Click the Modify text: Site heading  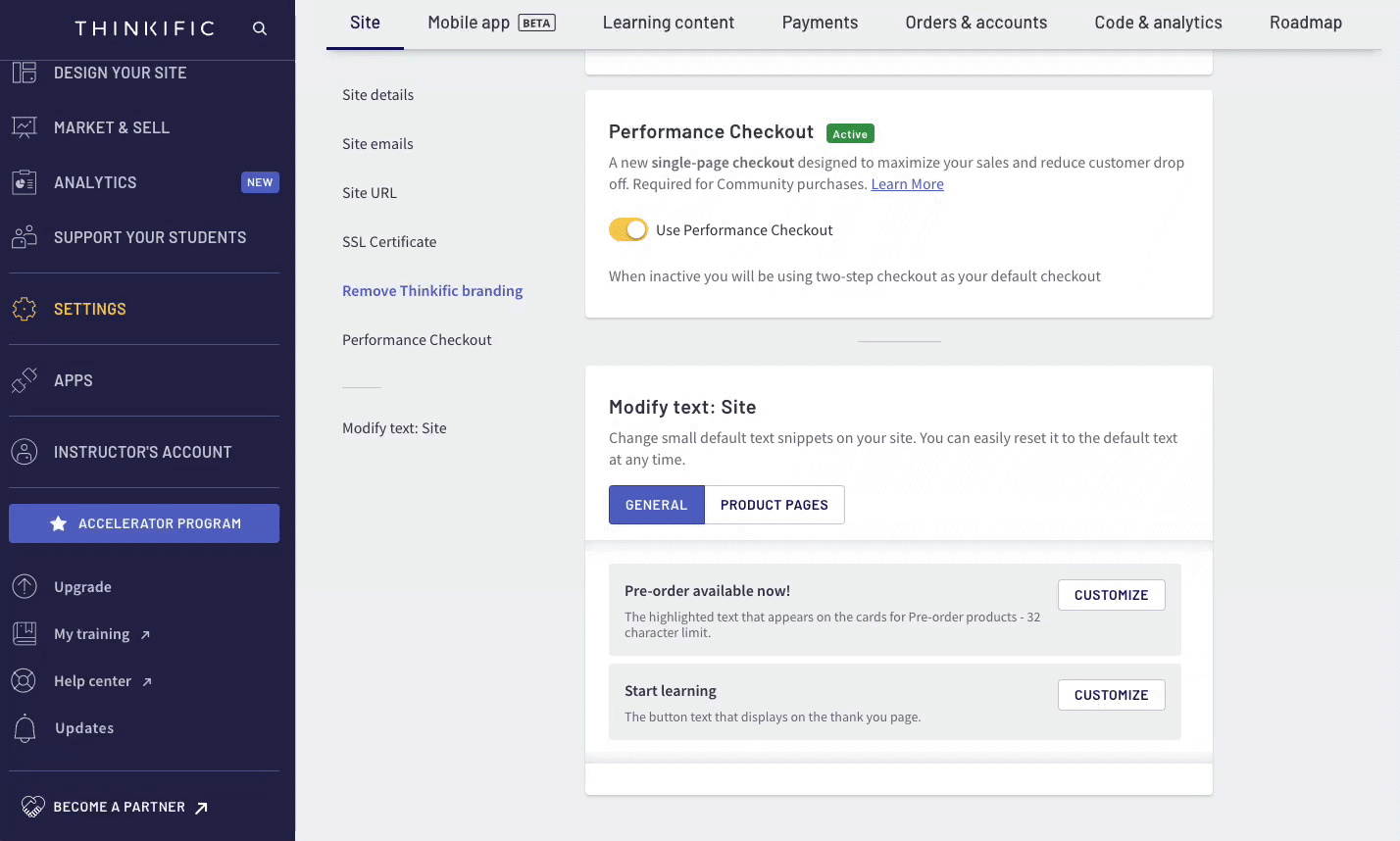pyautogui.click(x=682, y=407)
